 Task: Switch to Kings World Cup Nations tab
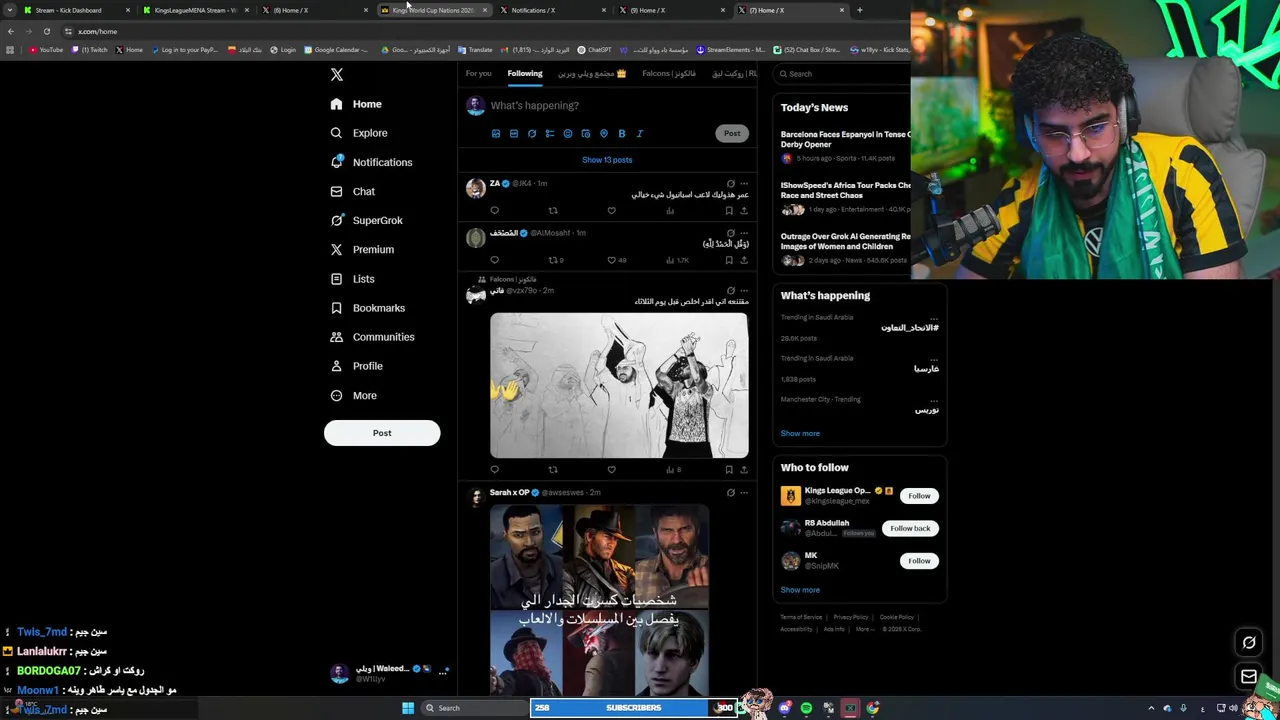pos(434,10)
